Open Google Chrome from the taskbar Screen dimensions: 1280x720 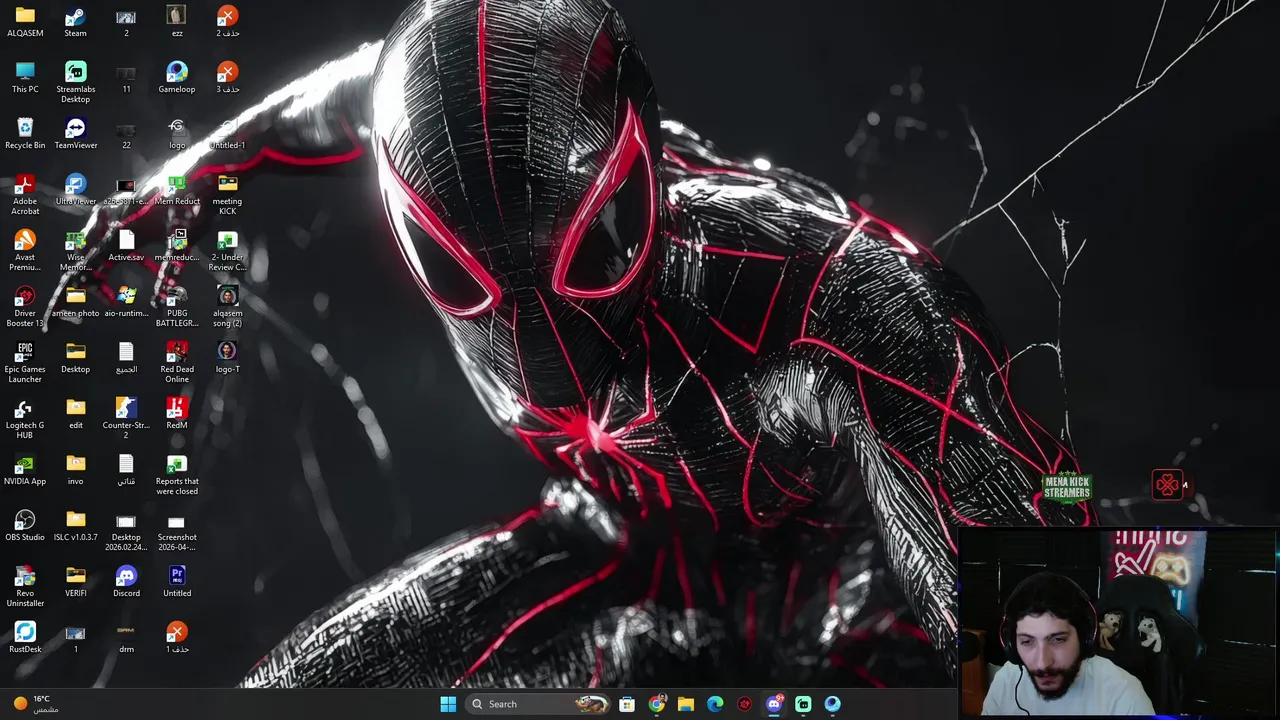click(x=656, y=704)
